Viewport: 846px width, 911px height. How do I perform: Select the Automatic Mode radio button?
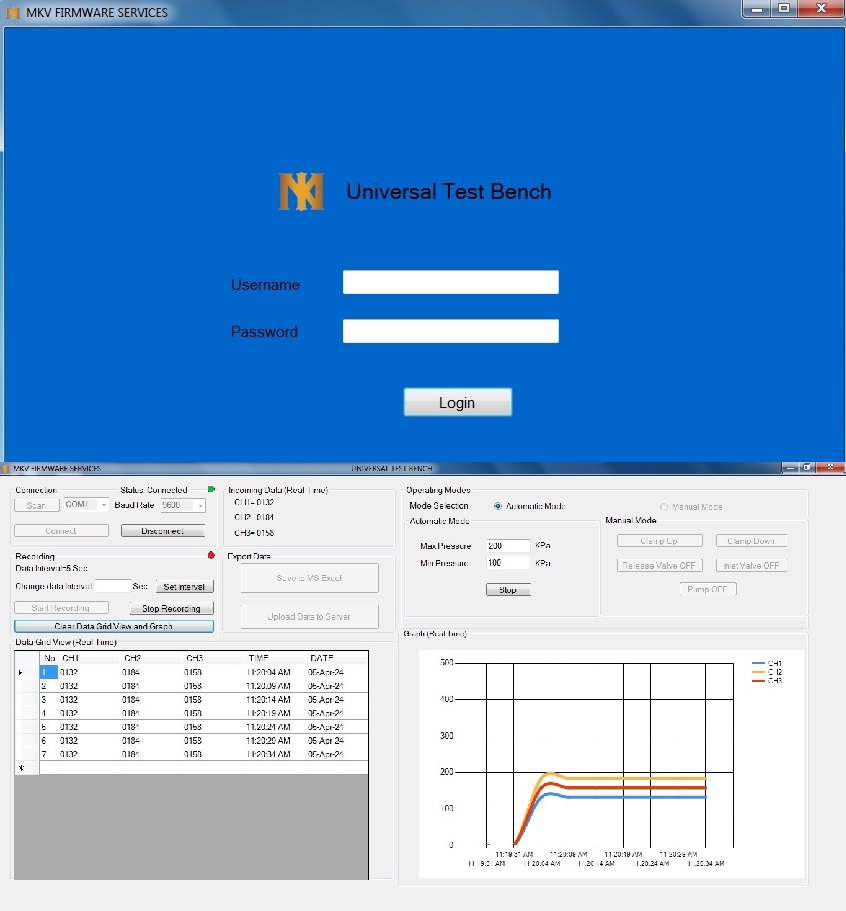click(498, 506)
